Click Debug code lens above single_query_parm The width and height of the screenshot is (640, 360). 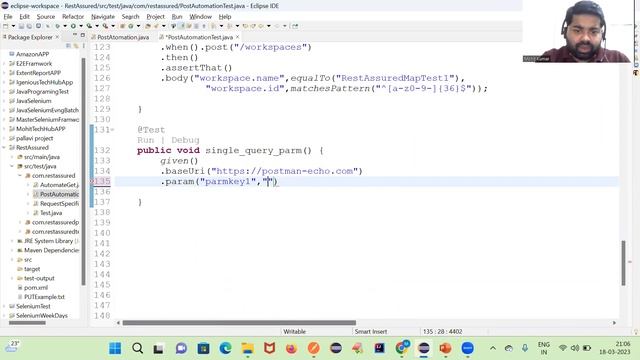point(185,140)
